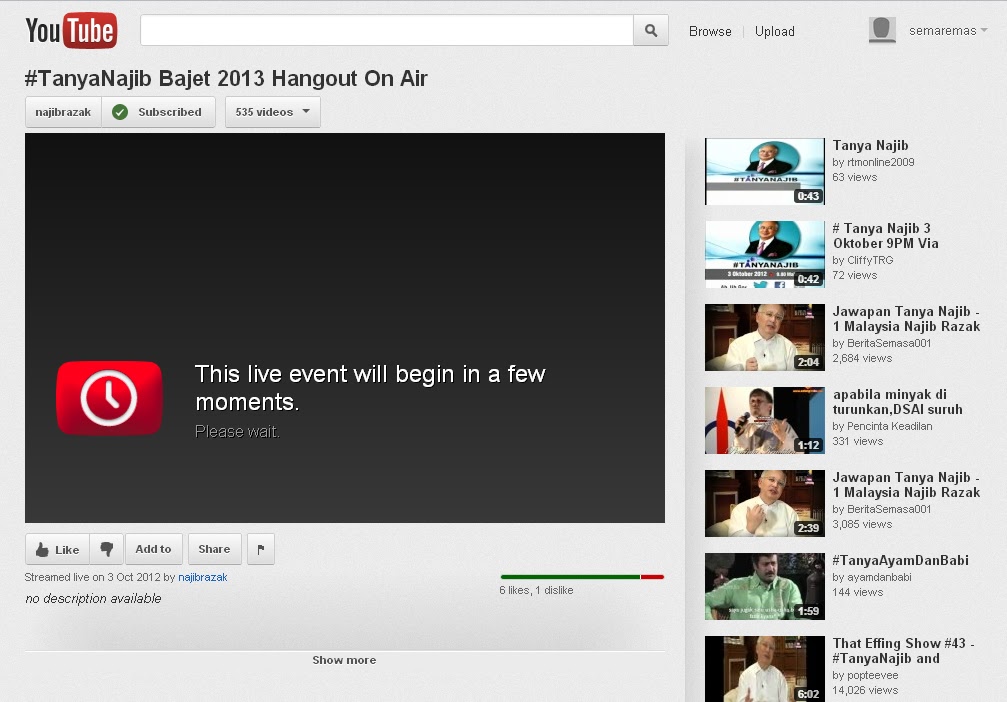The height and width of the screenshot is (702, 1007).
Task: Click 'by rtmonline2009' text
Action: [x=873, y=162]
